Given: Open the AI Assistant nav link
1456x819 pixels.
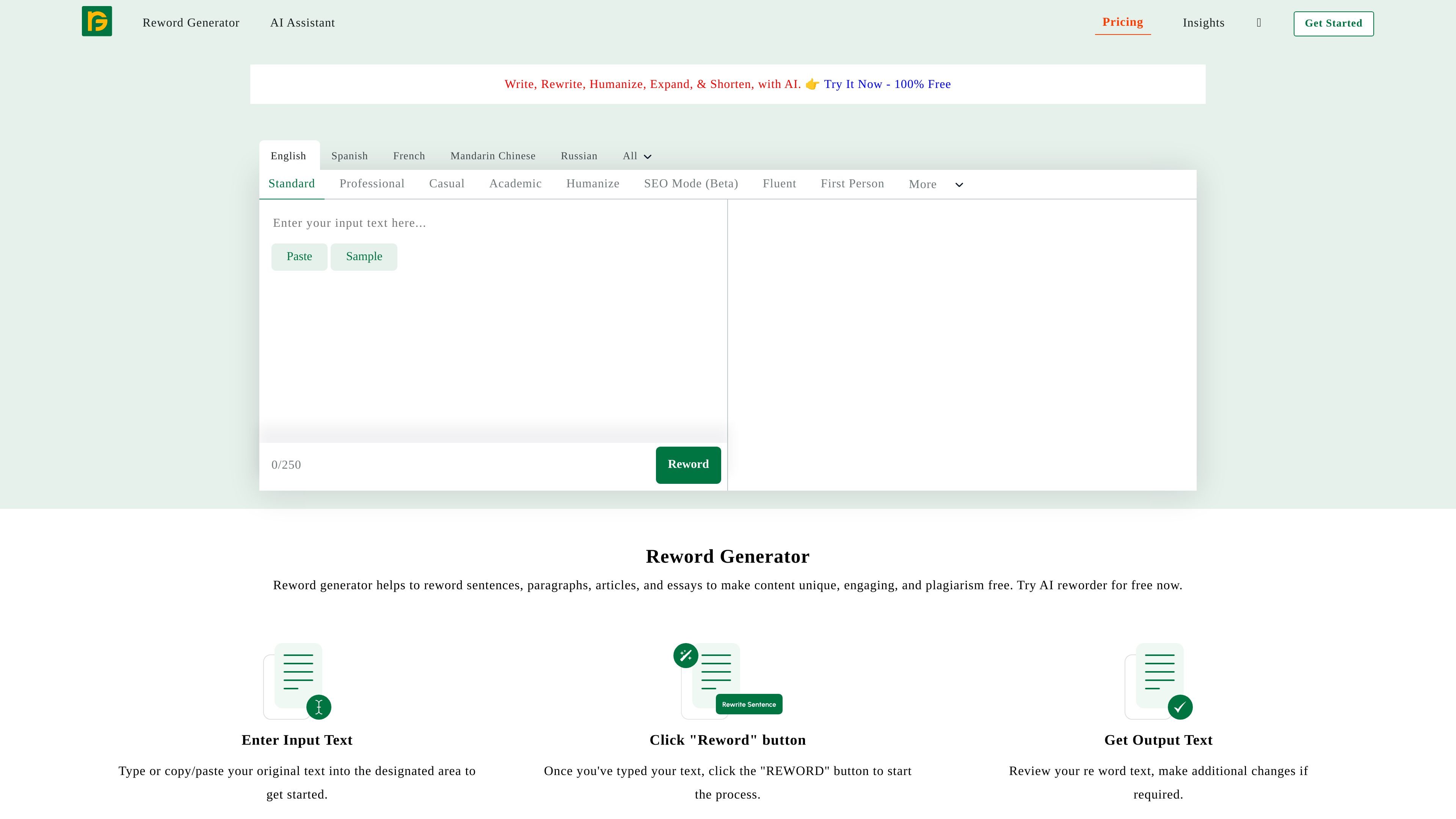Looking at the screenshot, I should click(x=303, y=23).
